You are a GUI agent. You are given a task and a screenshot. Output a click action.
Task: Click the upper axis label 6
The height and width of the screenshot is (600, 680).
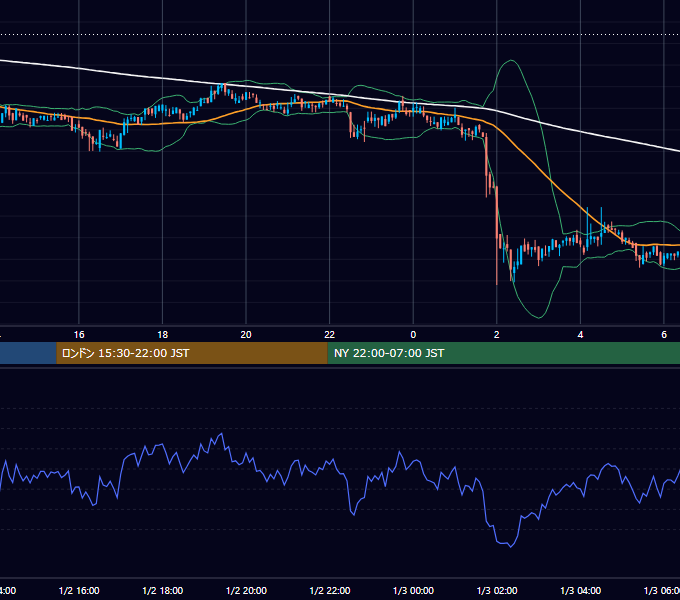664,334
